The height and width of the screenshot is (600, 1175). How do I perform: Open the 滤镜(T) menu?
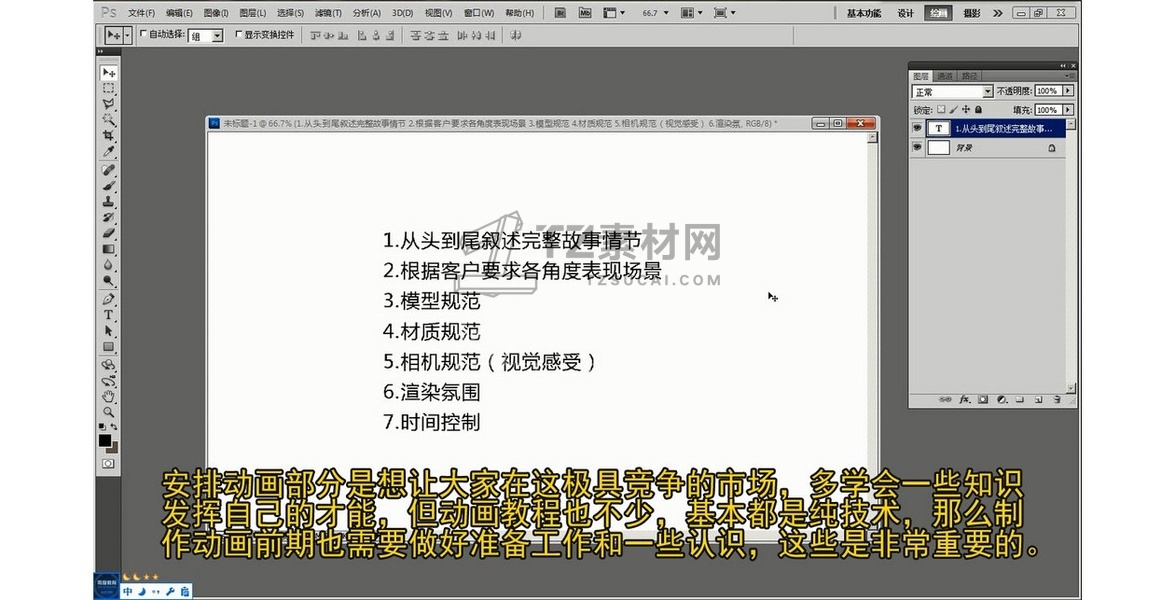click(327, 13)
